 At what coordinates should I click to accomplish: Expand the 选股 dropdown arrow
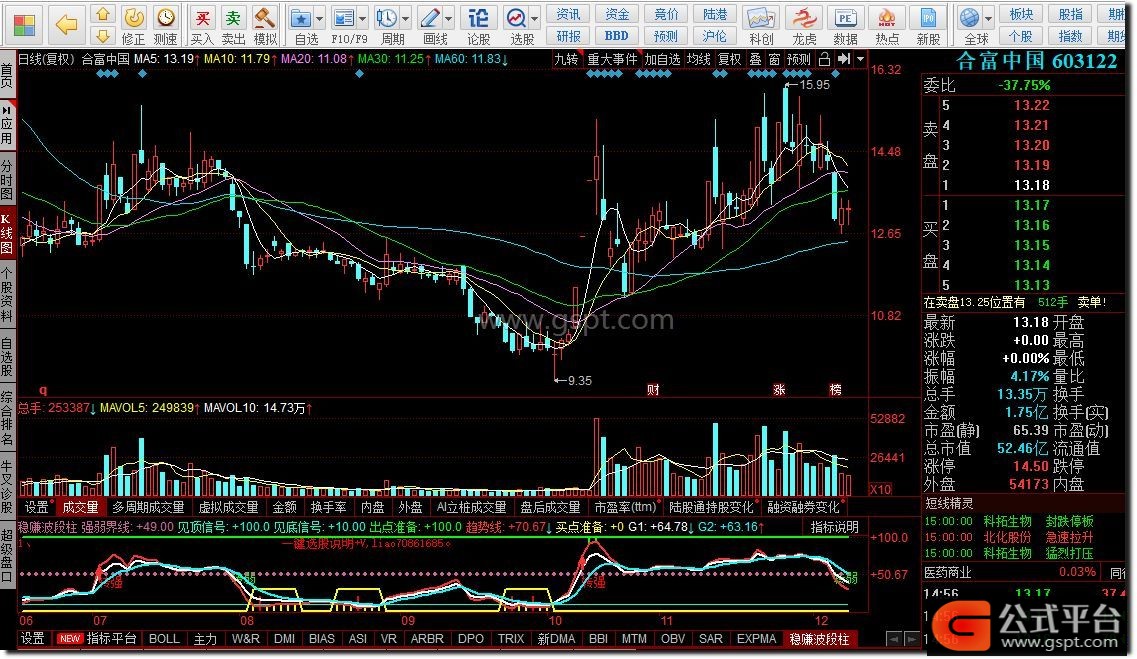(534, 19)
